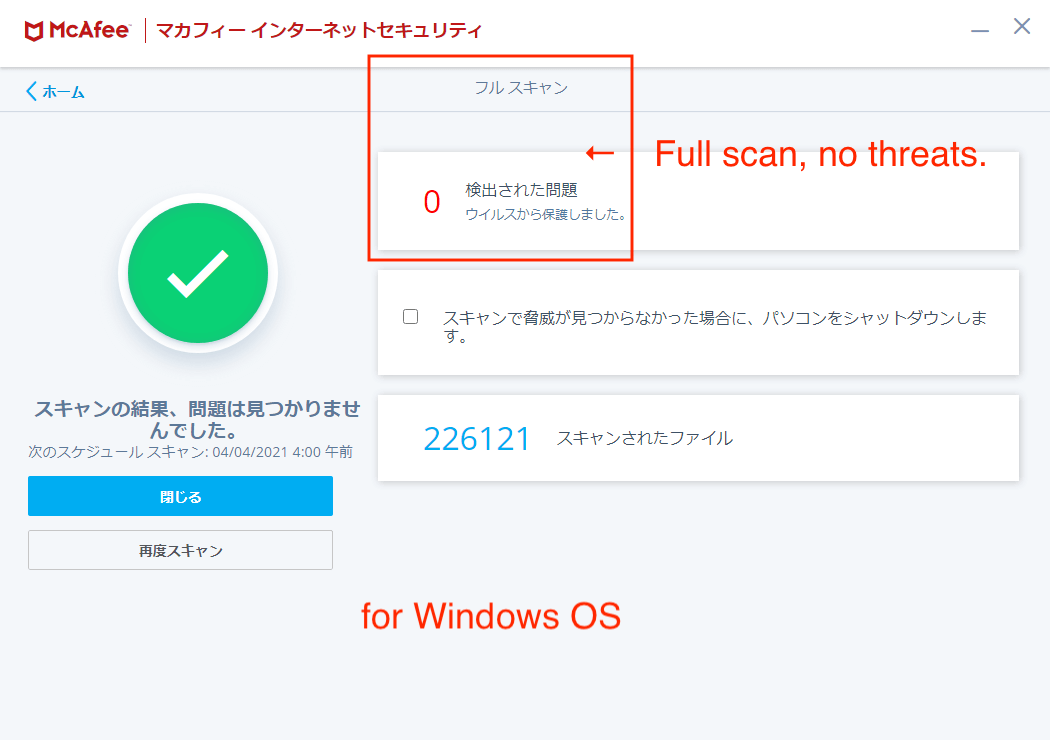
Task: Close the McAfee window with X
Action: tap(1021, 26)
